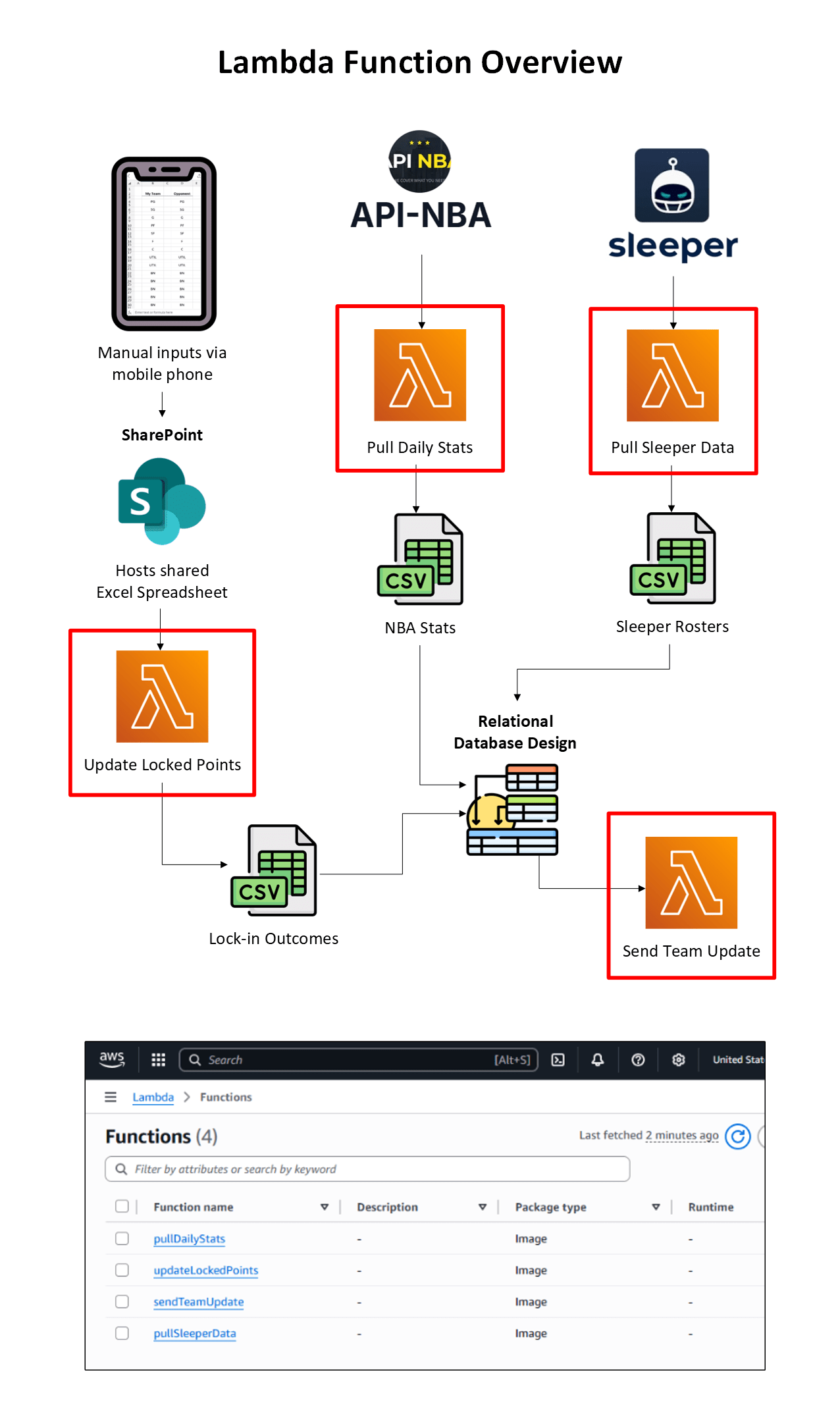Open the AWS services grid menu
Screen dimensions: 840x1426
[158, 1059]
